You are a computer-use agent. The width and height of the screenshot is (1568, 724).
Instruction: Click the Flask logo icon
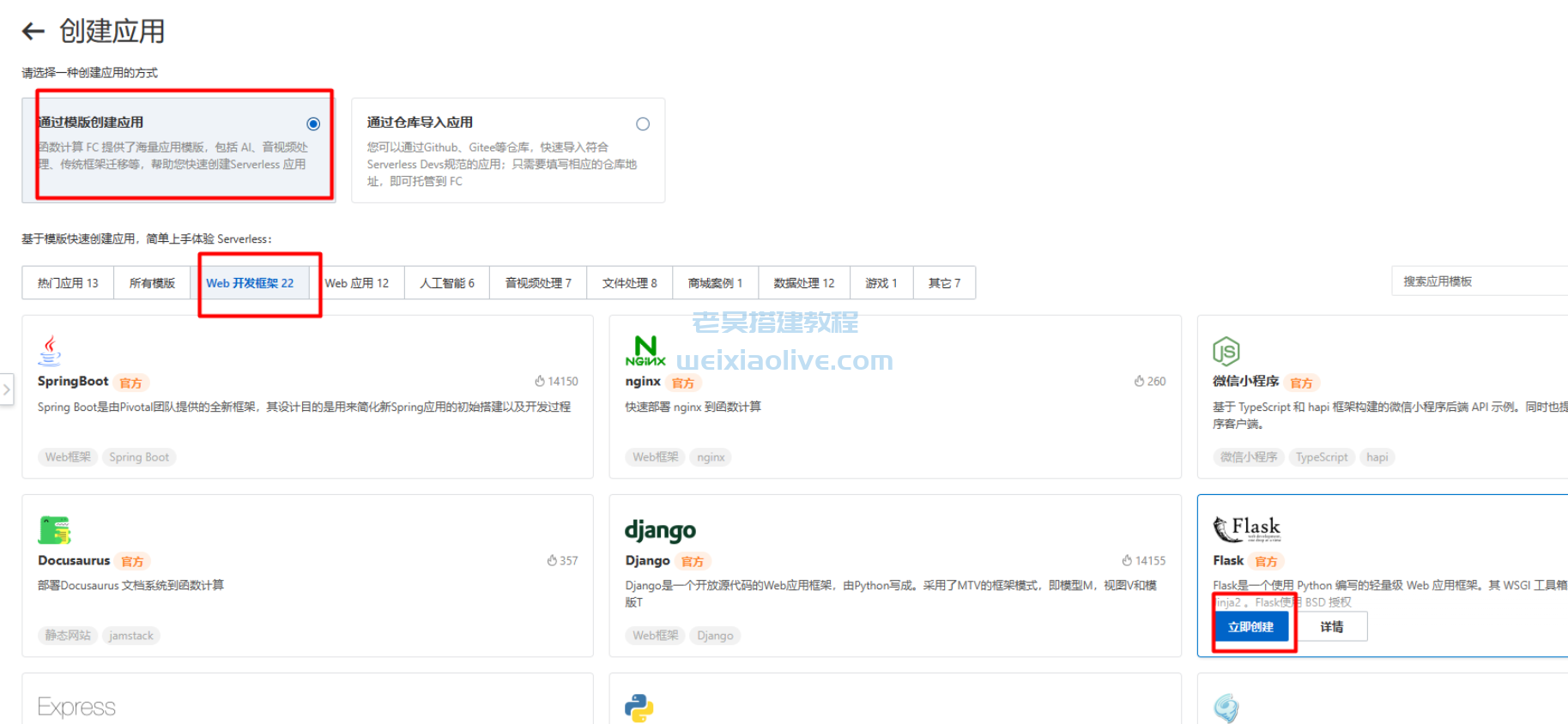pyautogui.click(x=1247, y=528)
